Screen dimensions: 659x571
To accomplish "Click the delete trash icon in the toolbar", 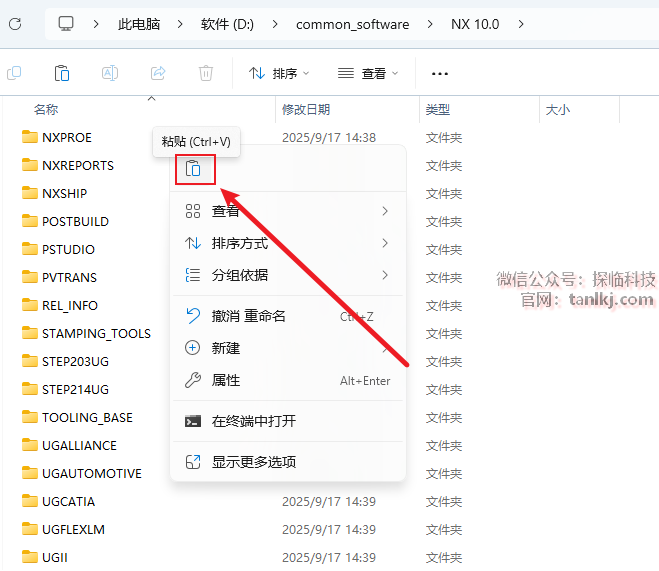I will point(206,73).
